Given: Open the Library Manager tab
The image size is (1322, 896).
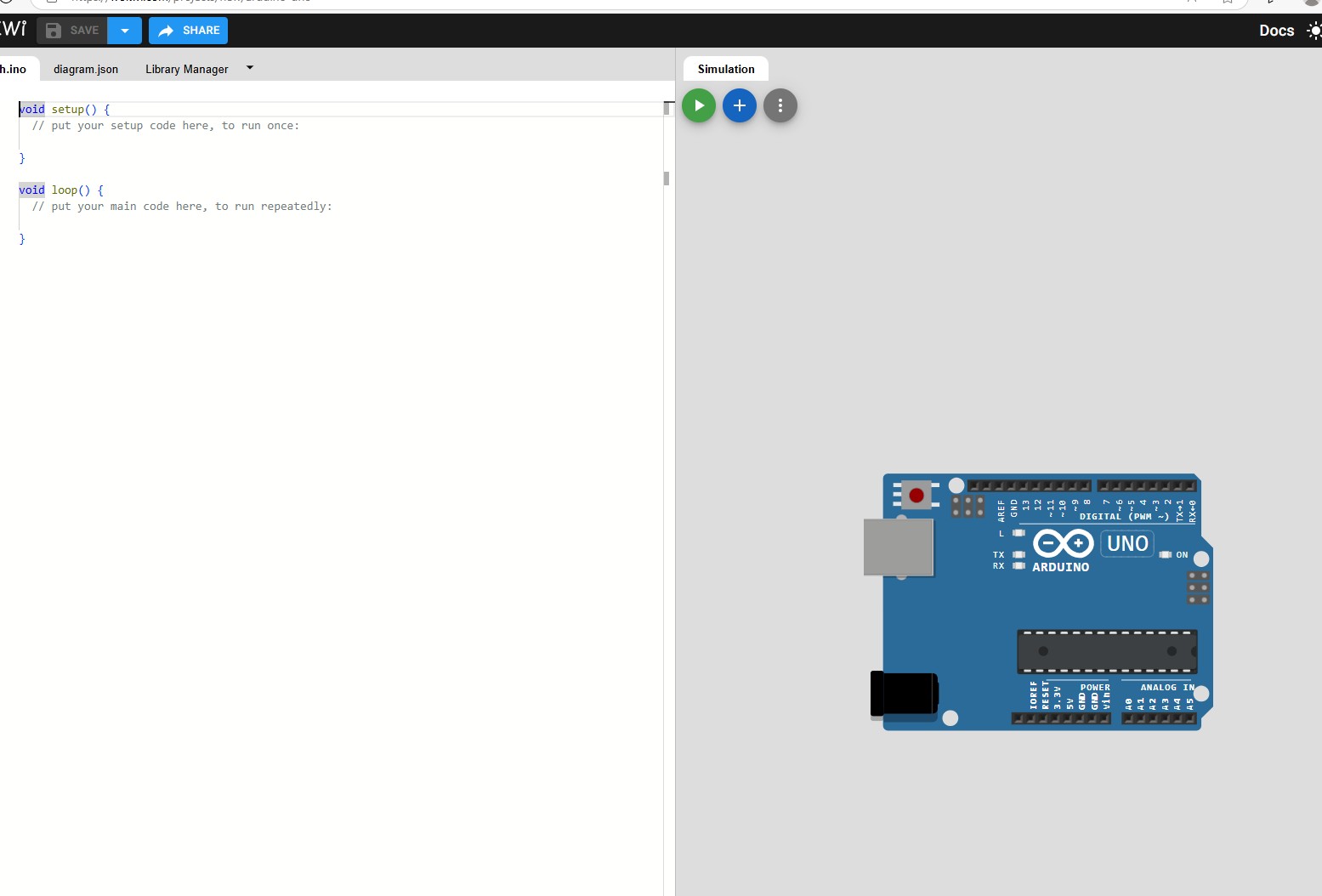Looking at the screenshot, I should point(187,69).
